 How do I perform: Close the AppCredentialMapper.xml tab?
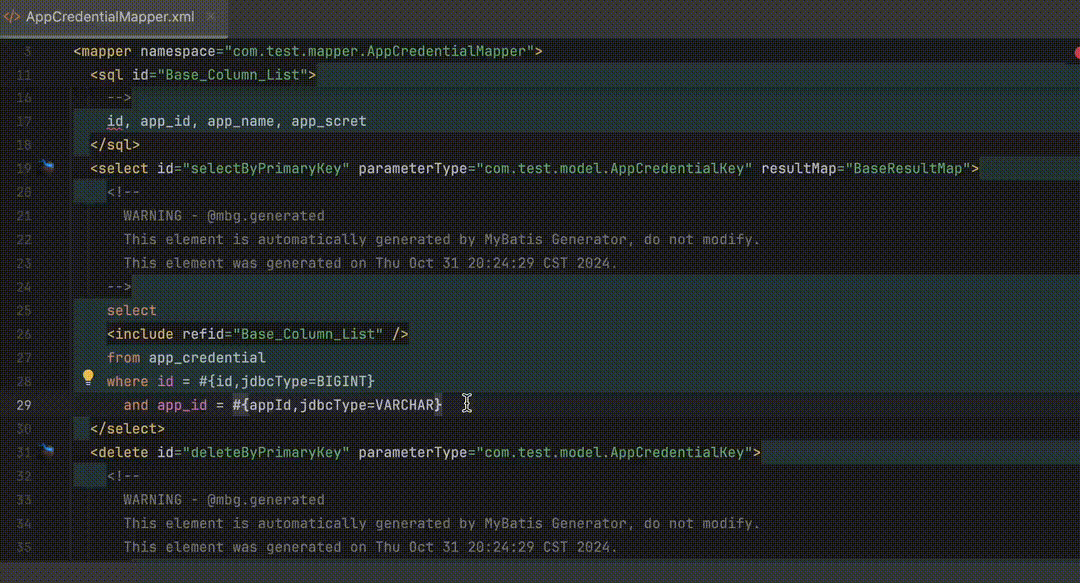(x=211, y=17)
